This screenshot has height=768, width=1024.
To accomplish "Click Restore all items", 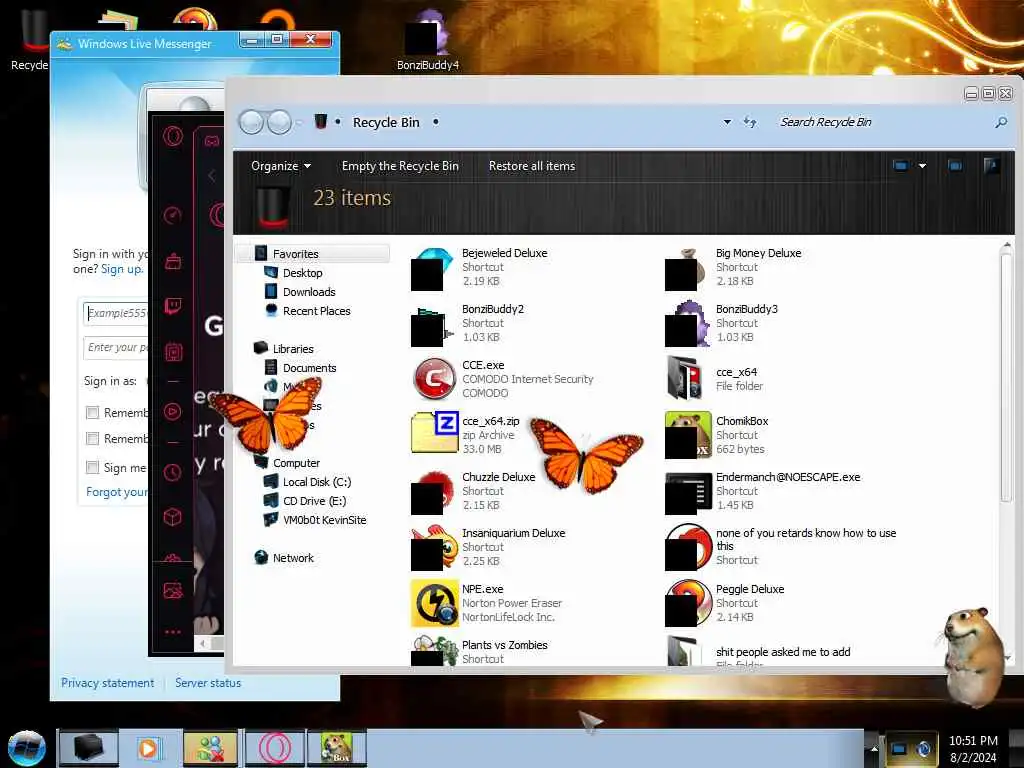I will 532,166.
